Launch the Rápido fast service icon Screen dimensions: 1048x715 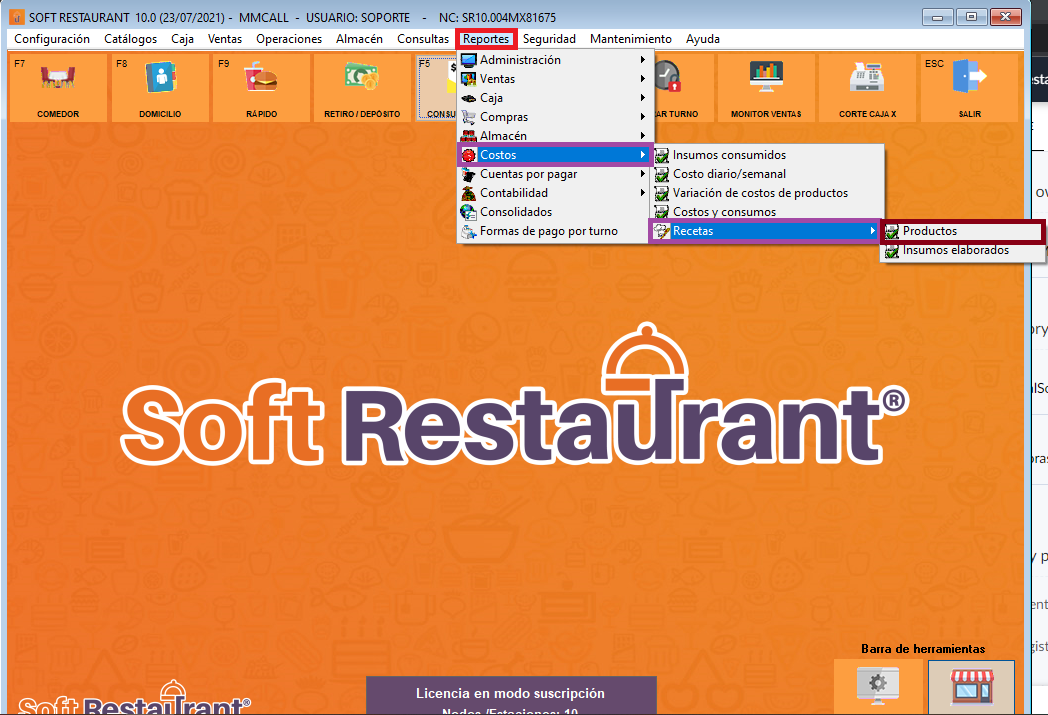pyautogui.click(x=261, y=78)
